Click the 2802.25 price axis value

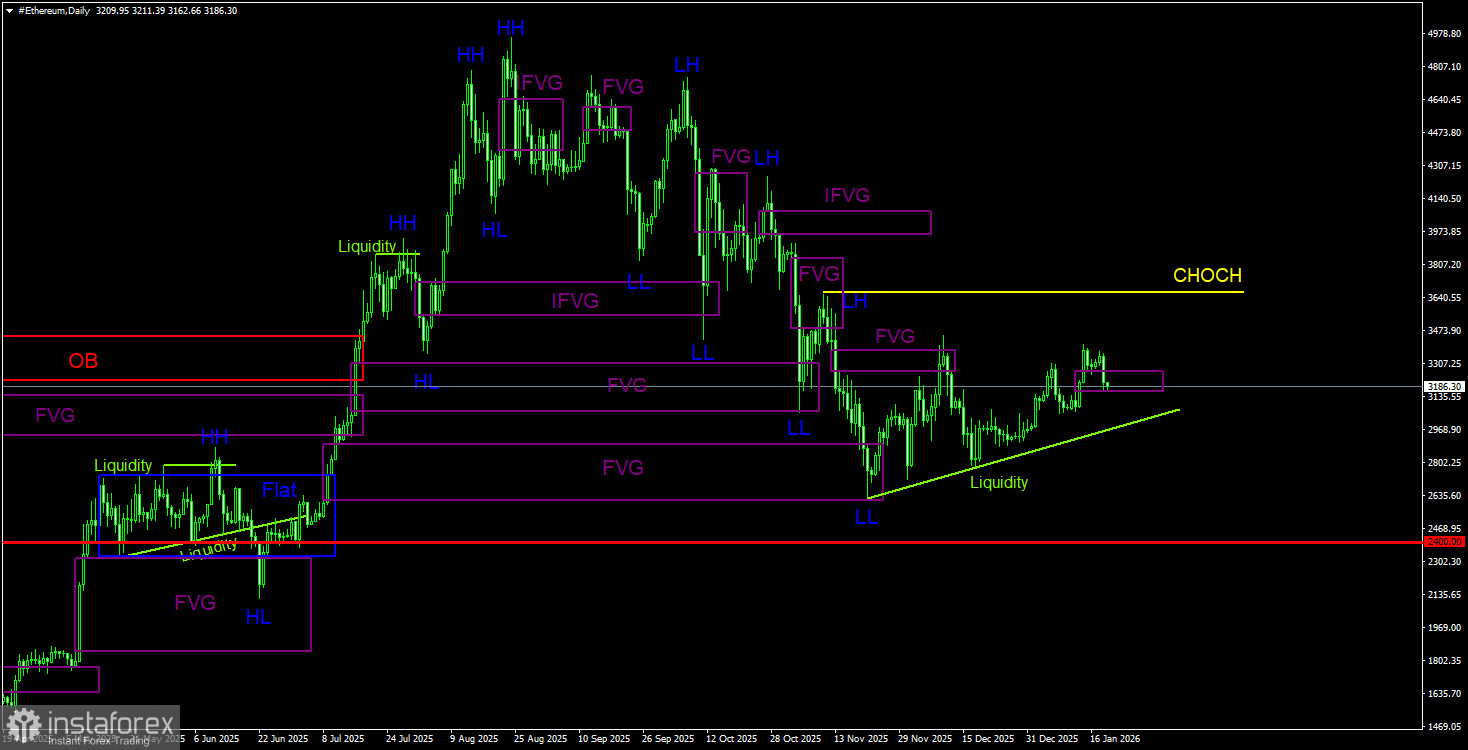(1444, 462)
